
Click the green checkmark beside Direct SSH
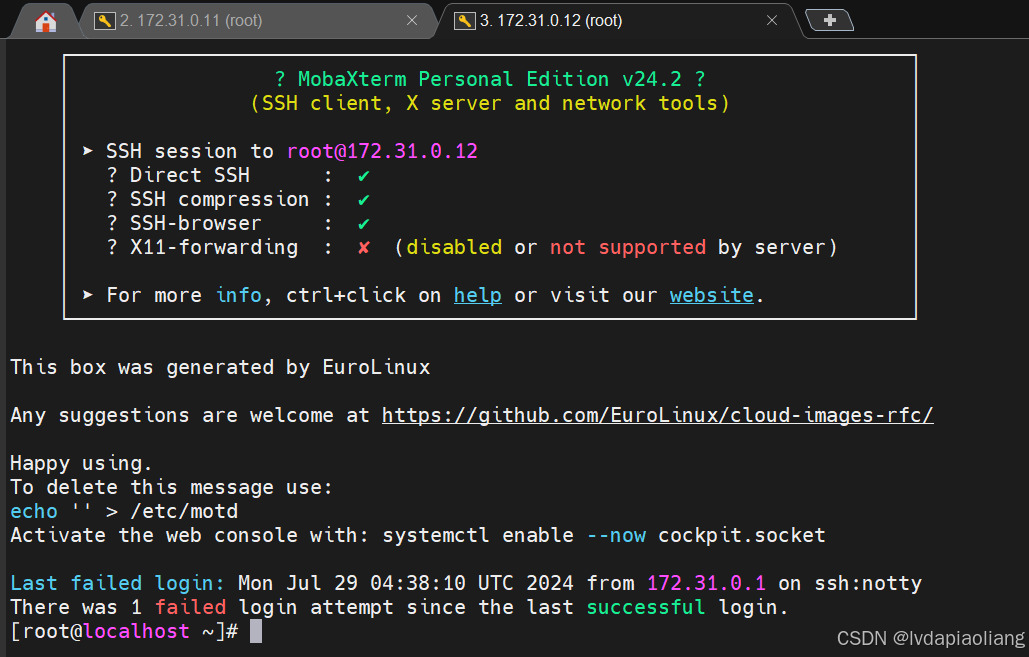tap(364, 175)
